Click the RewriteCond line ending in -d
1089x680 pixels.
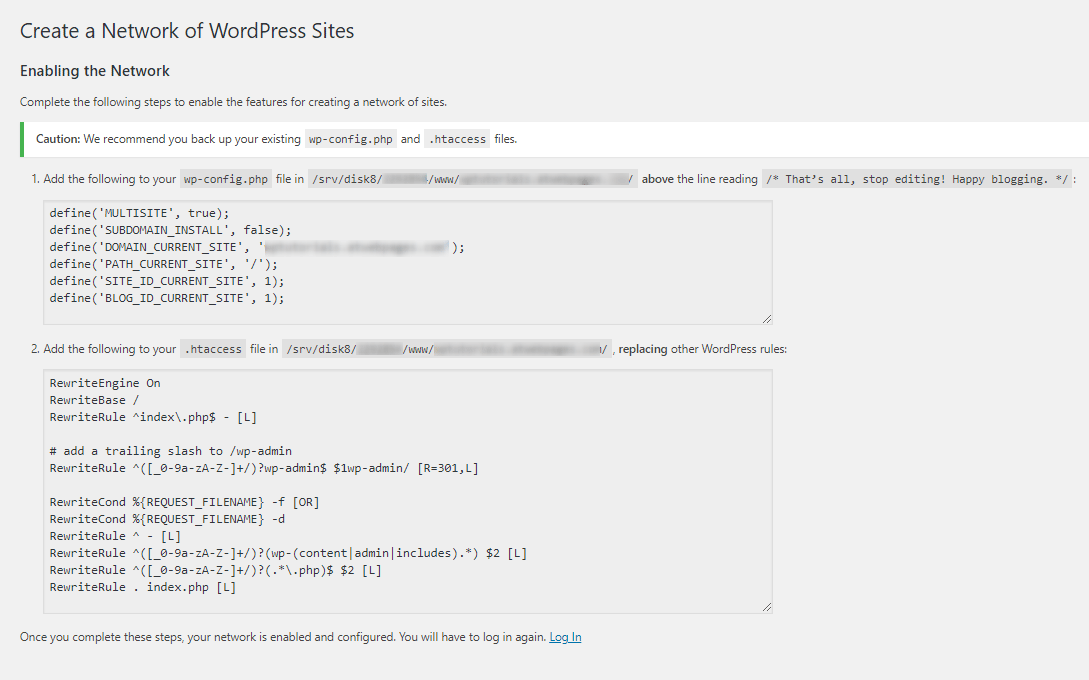[166, 519]
